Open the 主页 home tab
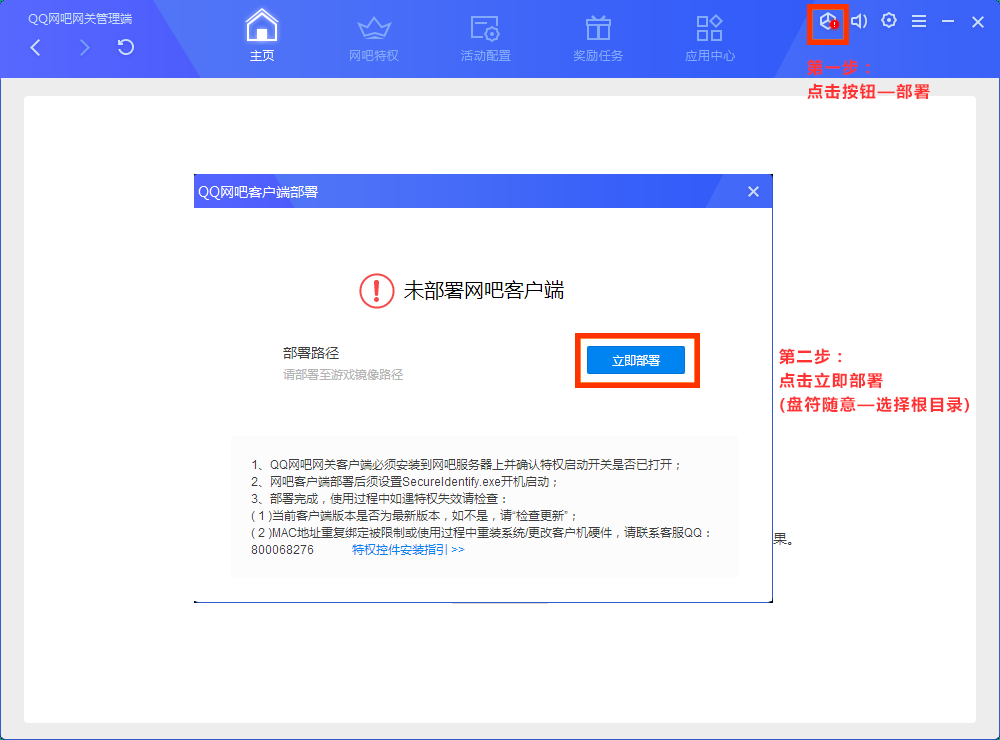Image resolution: width=1000 pixels, height=740 pixels. pos(262,36)
